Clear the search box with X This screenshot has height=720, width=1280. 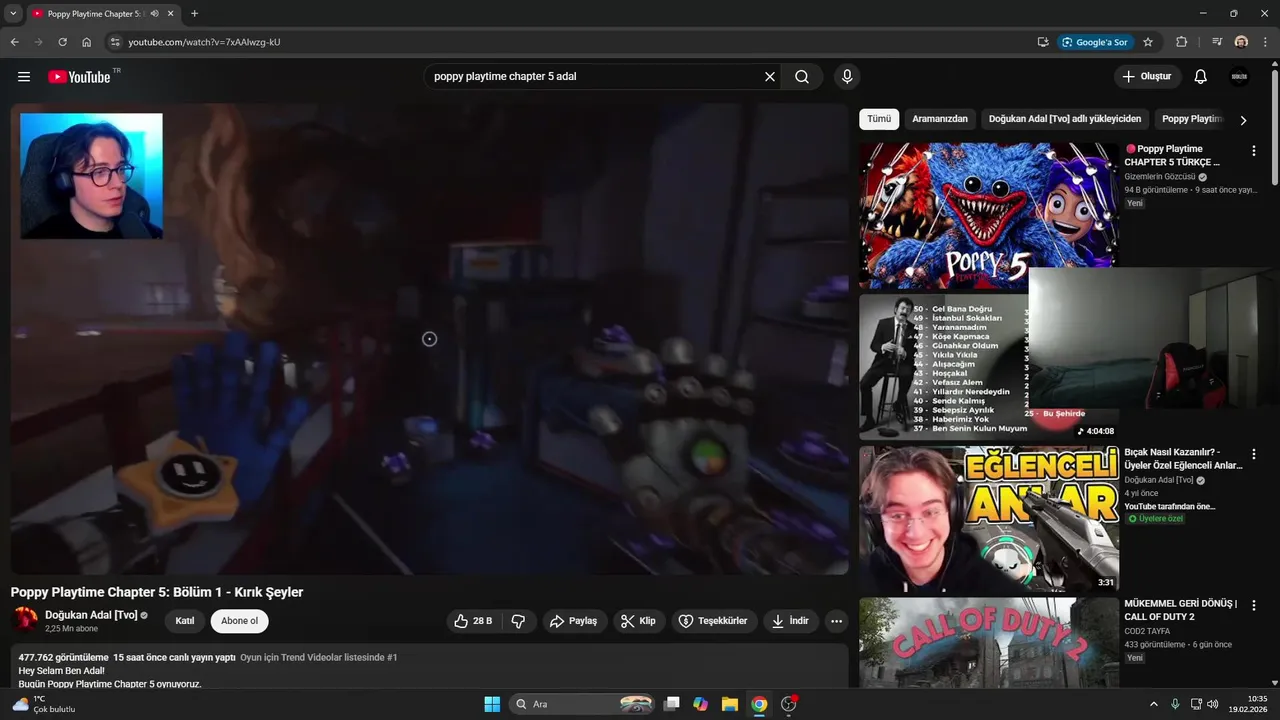770,77
